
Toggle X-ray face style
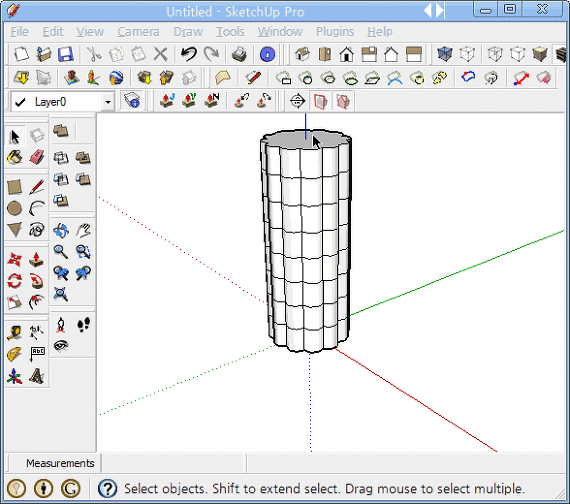pos(445,54)
